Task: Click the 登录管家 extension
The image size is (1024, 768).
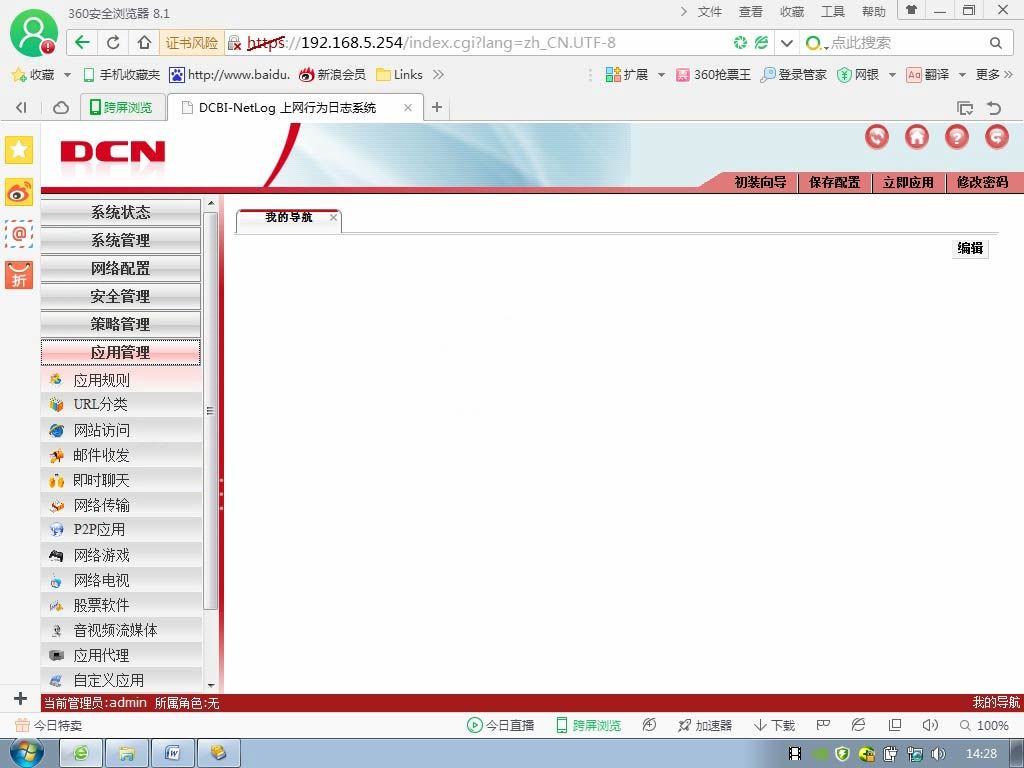Action: click(794, 75)
